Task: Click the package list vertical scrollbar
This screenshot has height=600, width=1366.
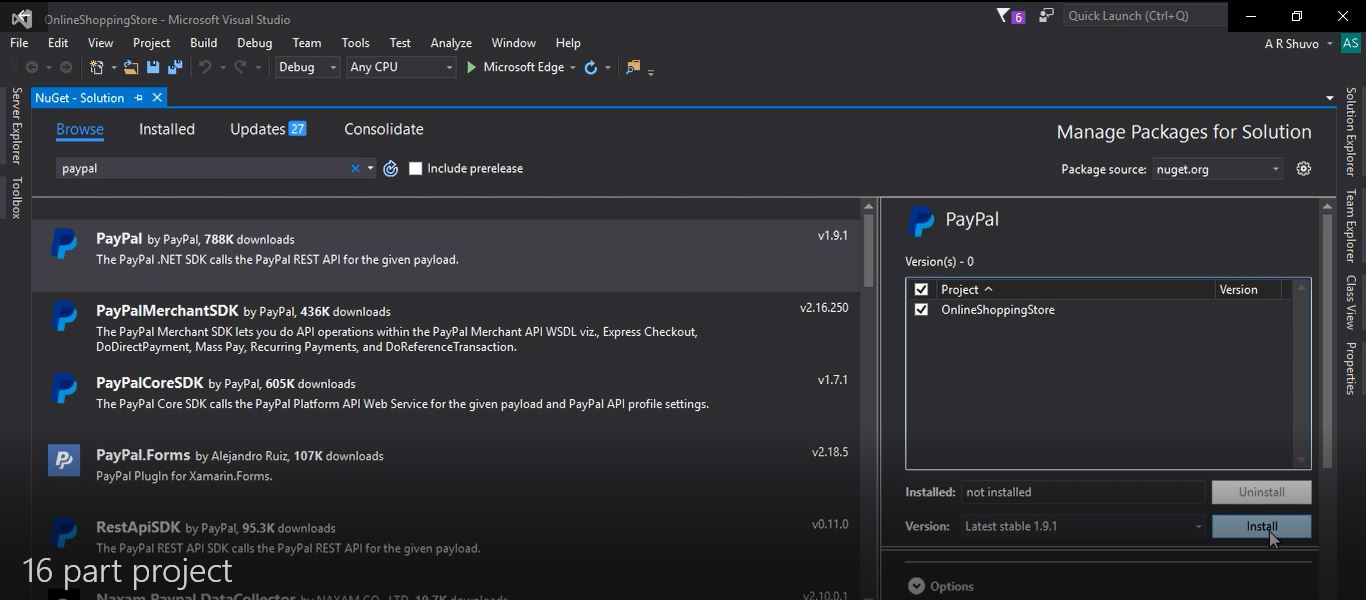Action: tap(868, 250)
